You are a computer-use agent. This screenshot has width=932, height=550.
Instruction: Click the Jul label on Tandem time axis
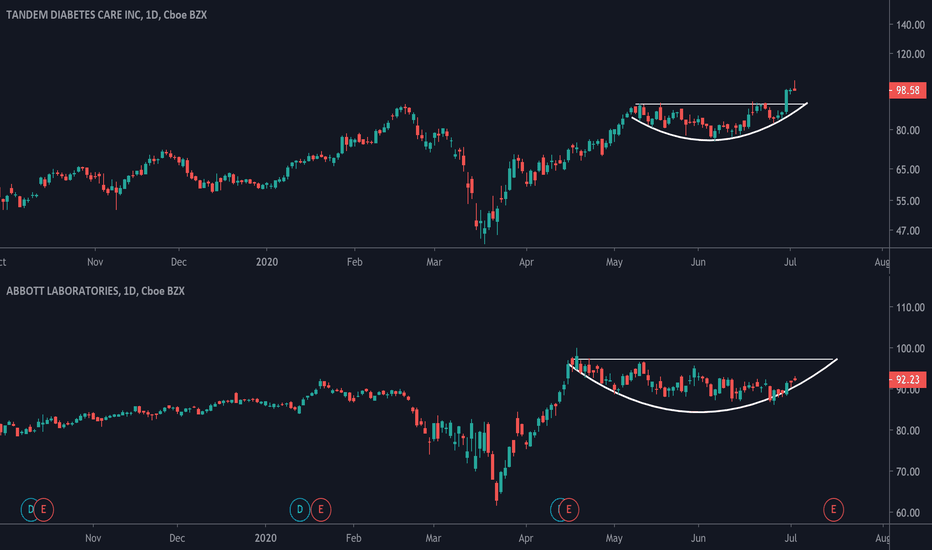click(791, 262)
